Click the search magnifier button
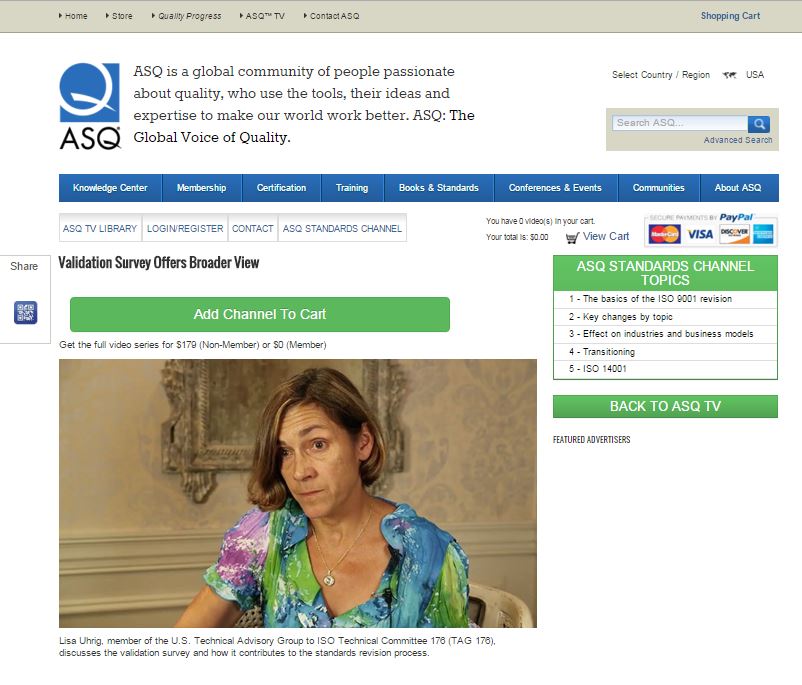The image size is (802, 685). tap(759, 124)
